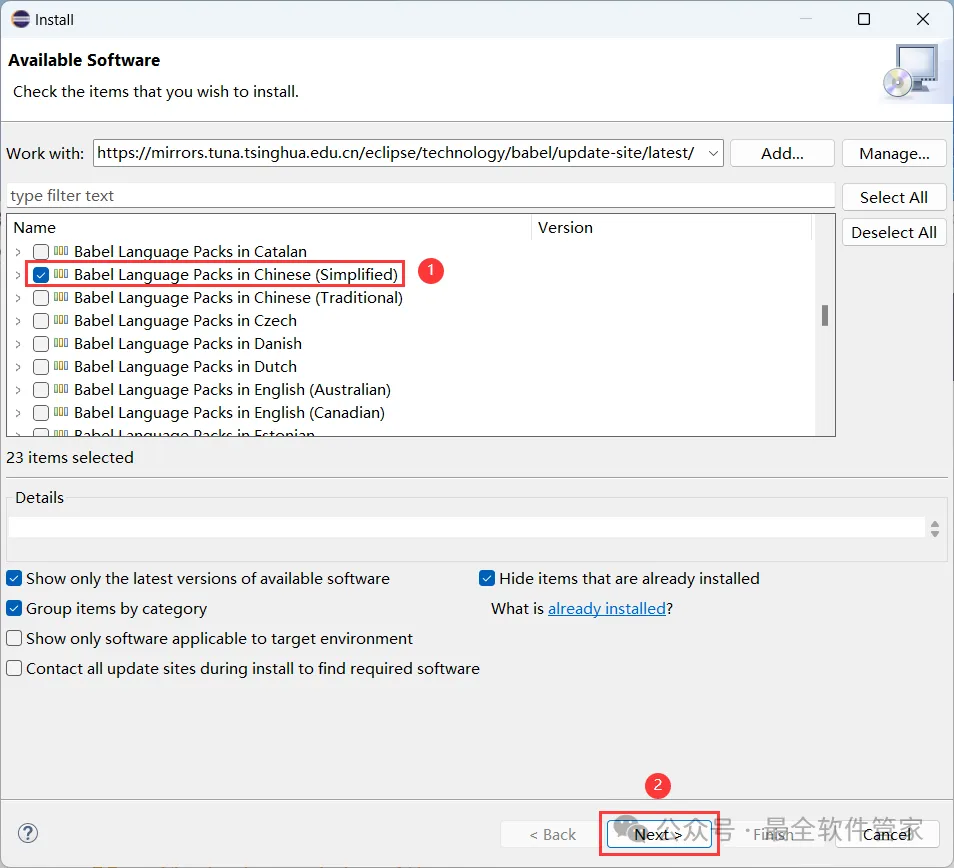Click the Manage... button
This screenshot has height=868, width=954.
click(x=894, y=153)
